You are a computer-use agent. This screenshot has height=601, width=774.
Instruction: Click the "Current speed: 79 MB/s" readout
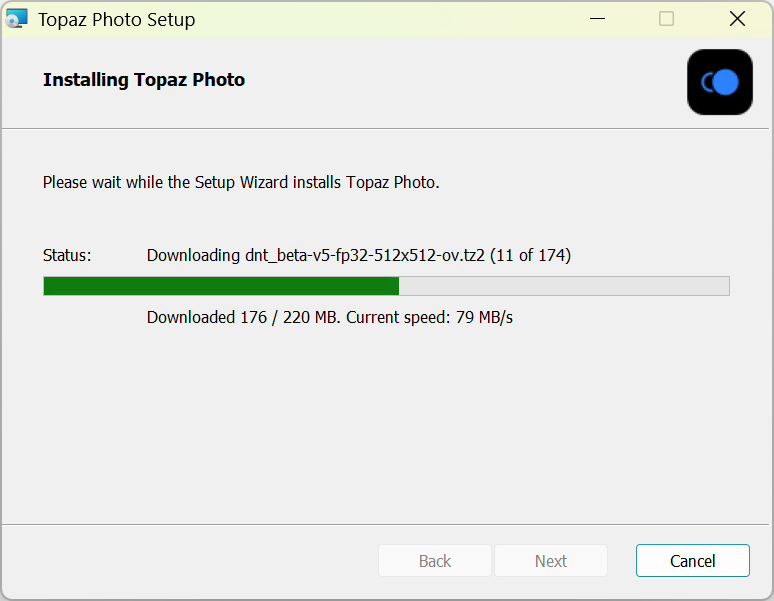(430, 318)
